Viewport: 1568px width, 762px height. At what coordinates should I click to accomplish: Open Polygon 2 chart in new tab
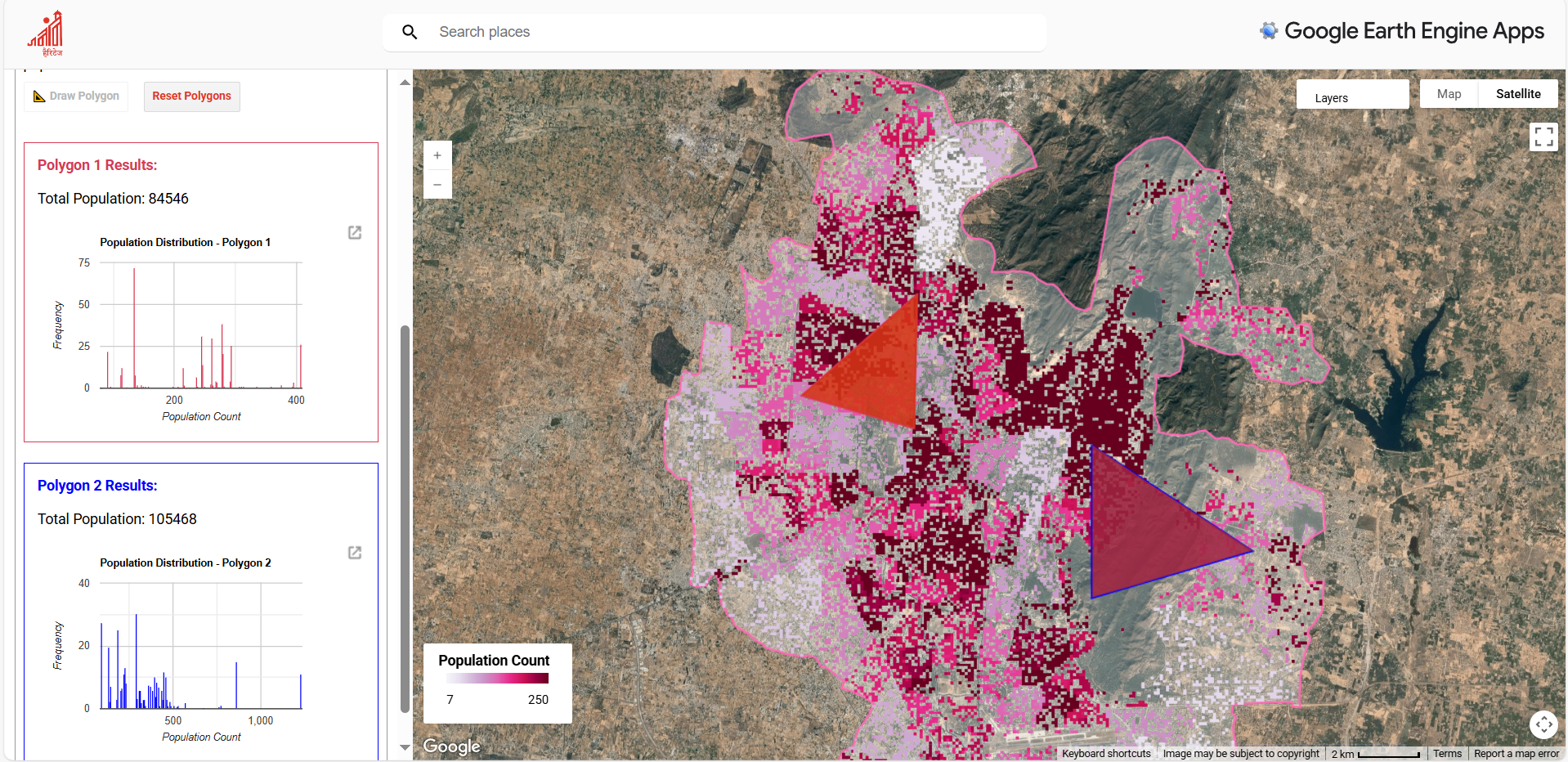(355, 554)
